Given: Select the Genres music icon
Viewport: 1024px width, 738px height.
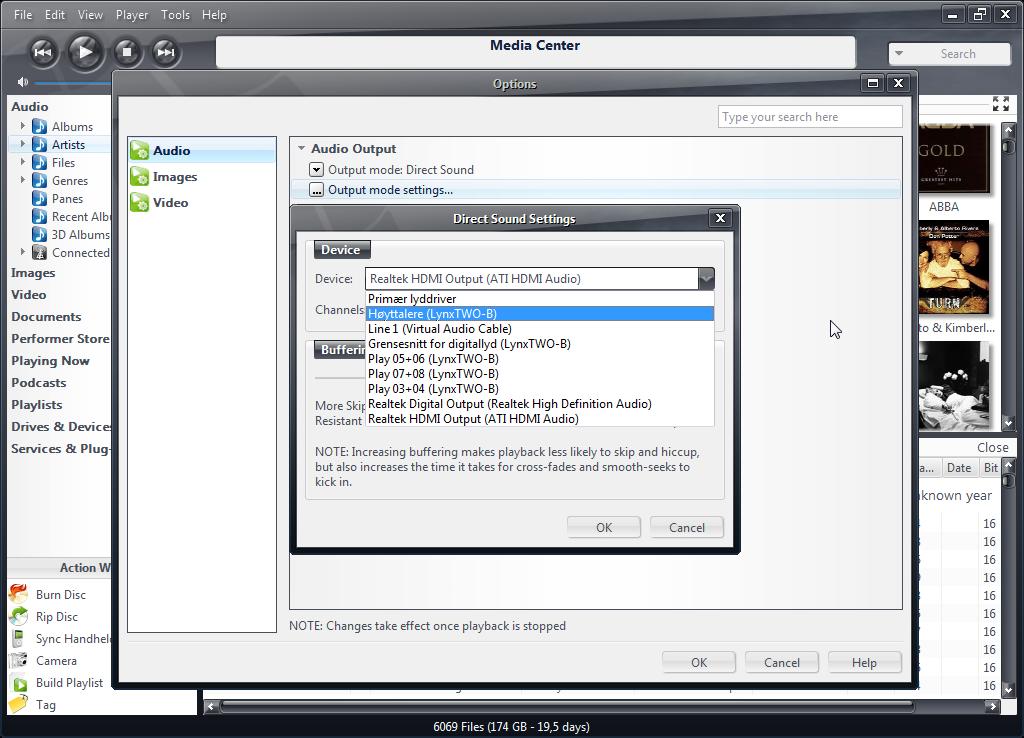Looking at the screenshot, I should [x=40, y=180].
